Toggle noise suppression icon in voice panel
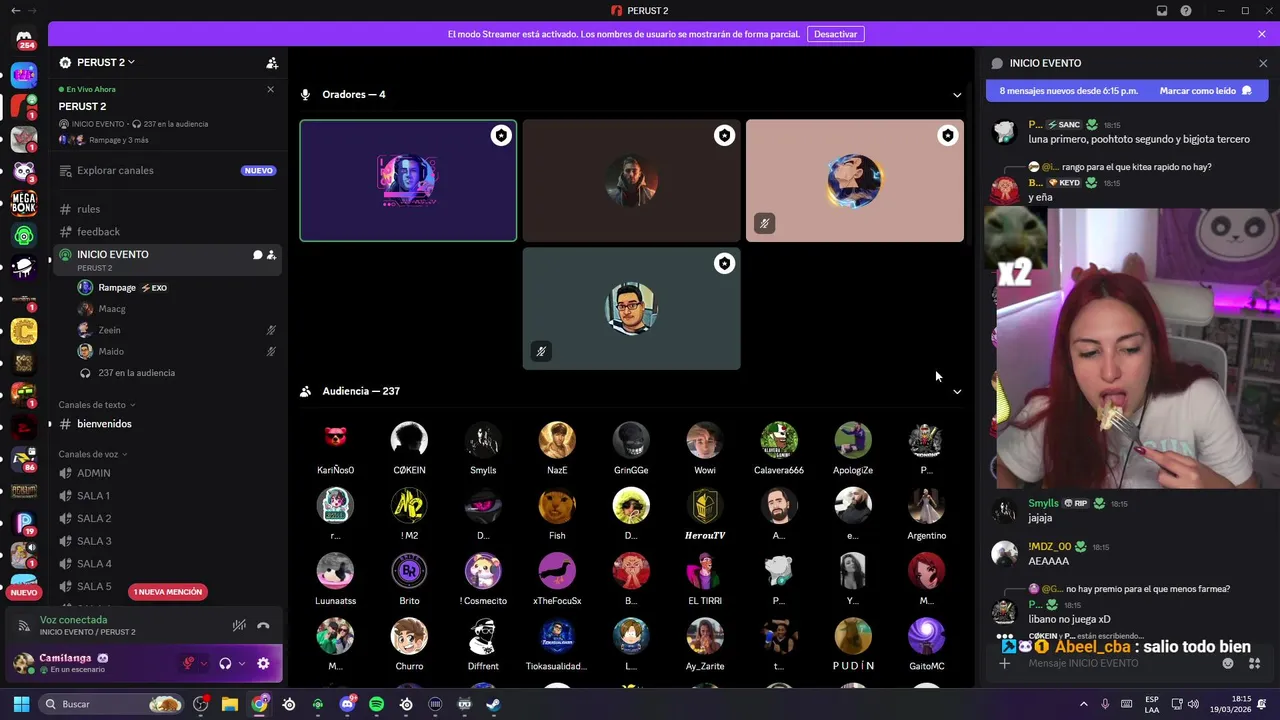Screen dimensions: 1280x720 click(x=239, y=626)
